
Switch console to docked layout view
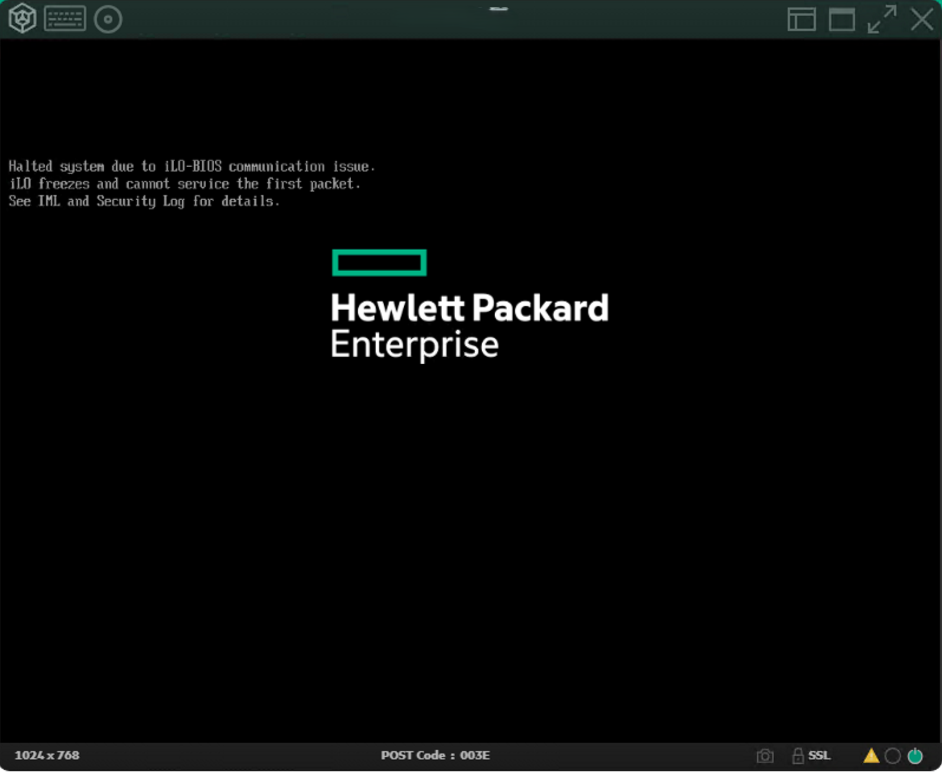(x=801, y=19)
